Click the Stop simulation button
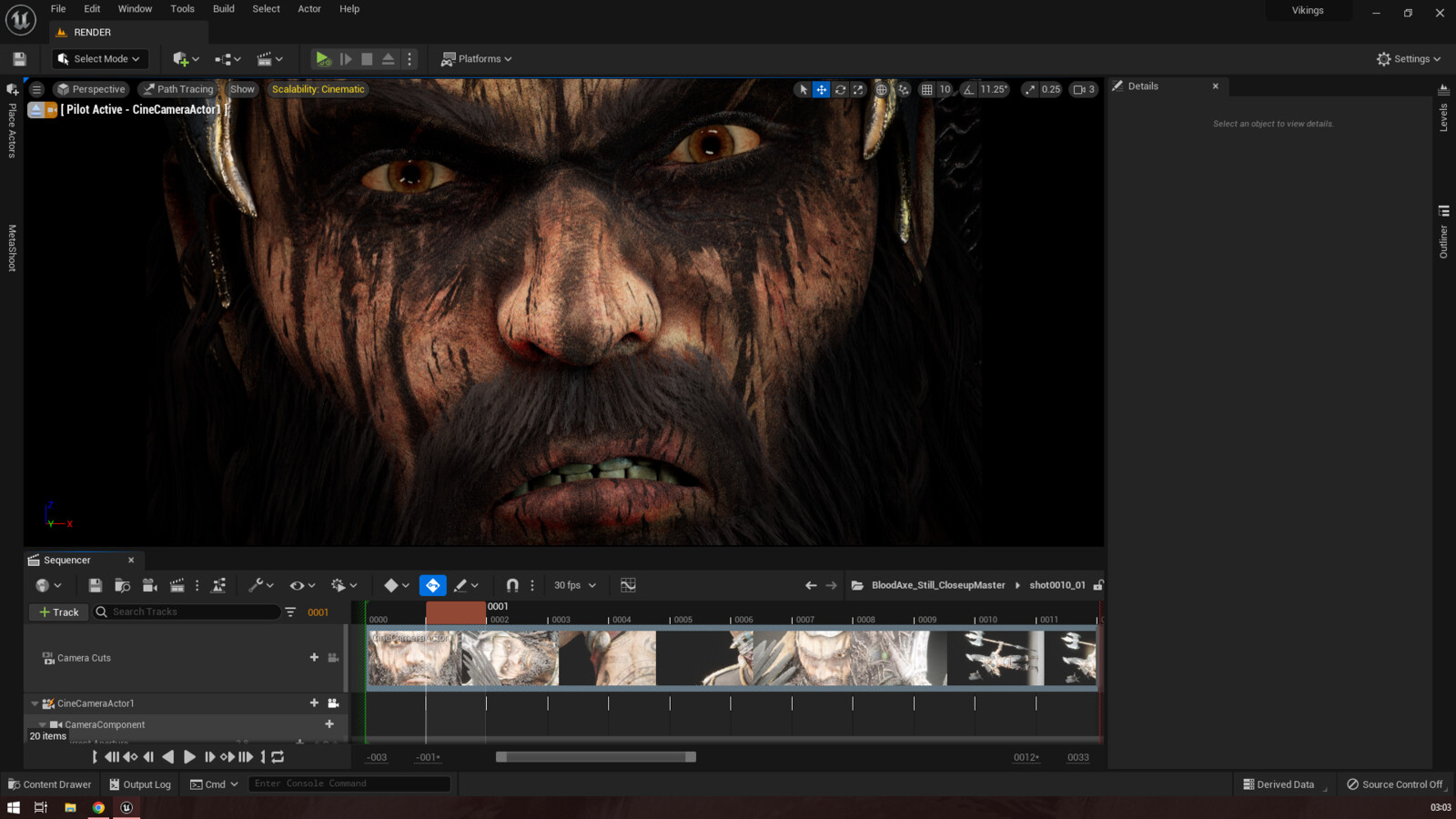 (x=367, y=59)
